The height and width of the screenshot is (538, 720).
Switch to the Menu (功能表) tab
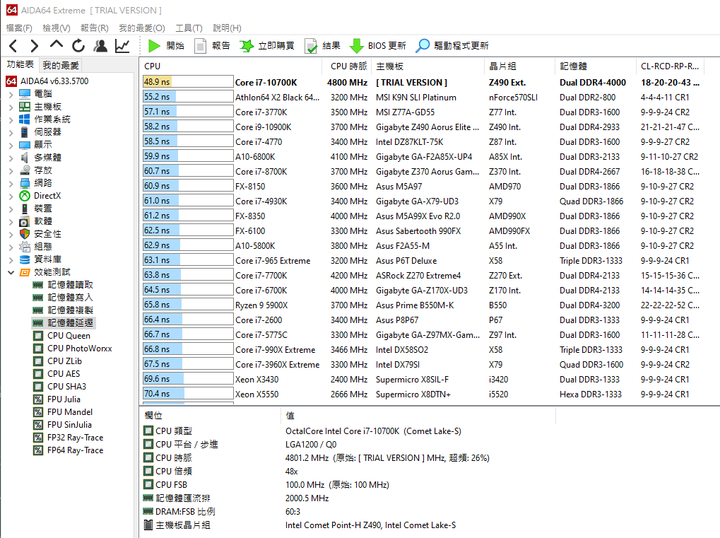click(x=21, y=64)
